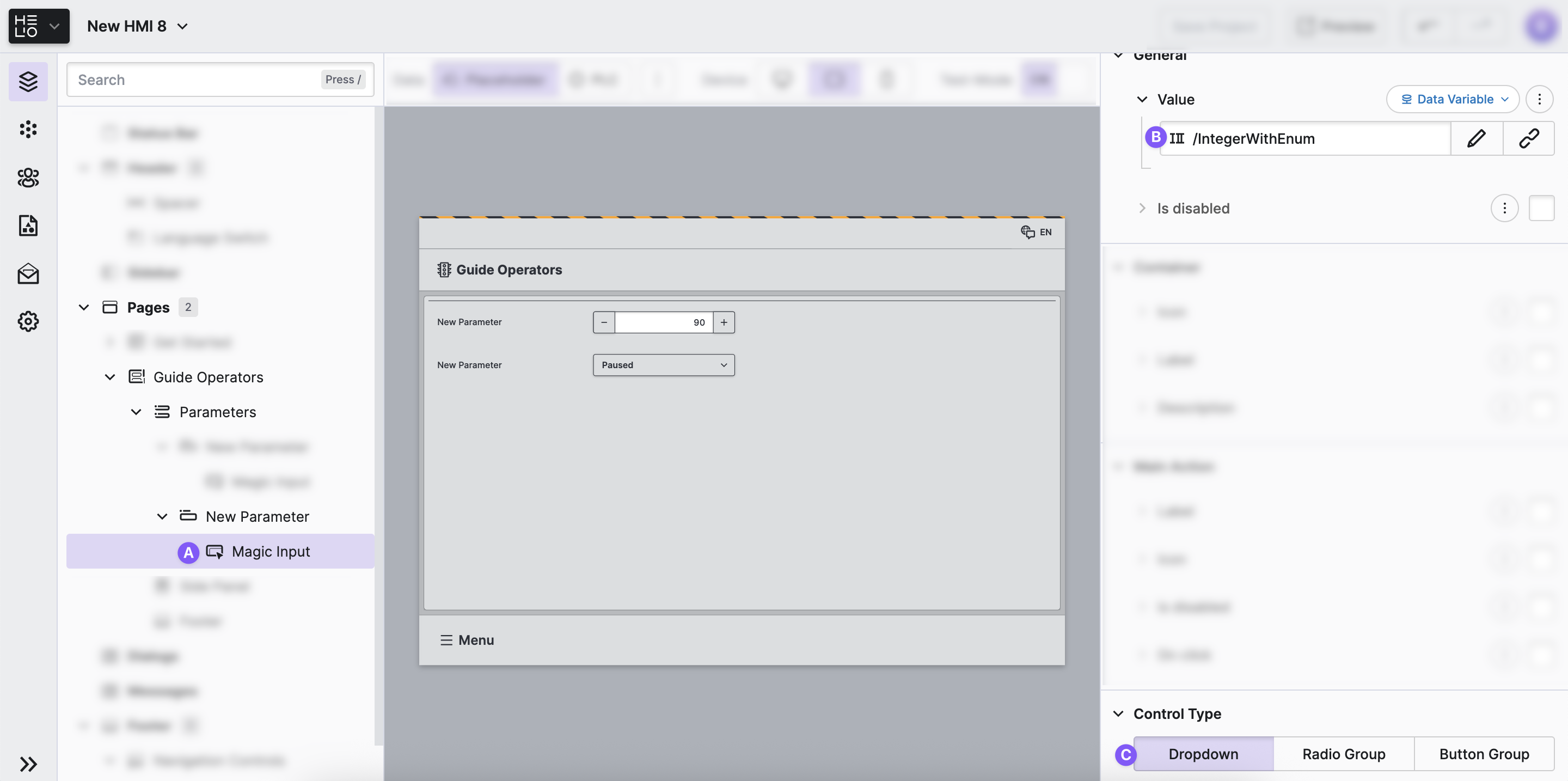Select Radio Group control type

tap(1343, 754)
